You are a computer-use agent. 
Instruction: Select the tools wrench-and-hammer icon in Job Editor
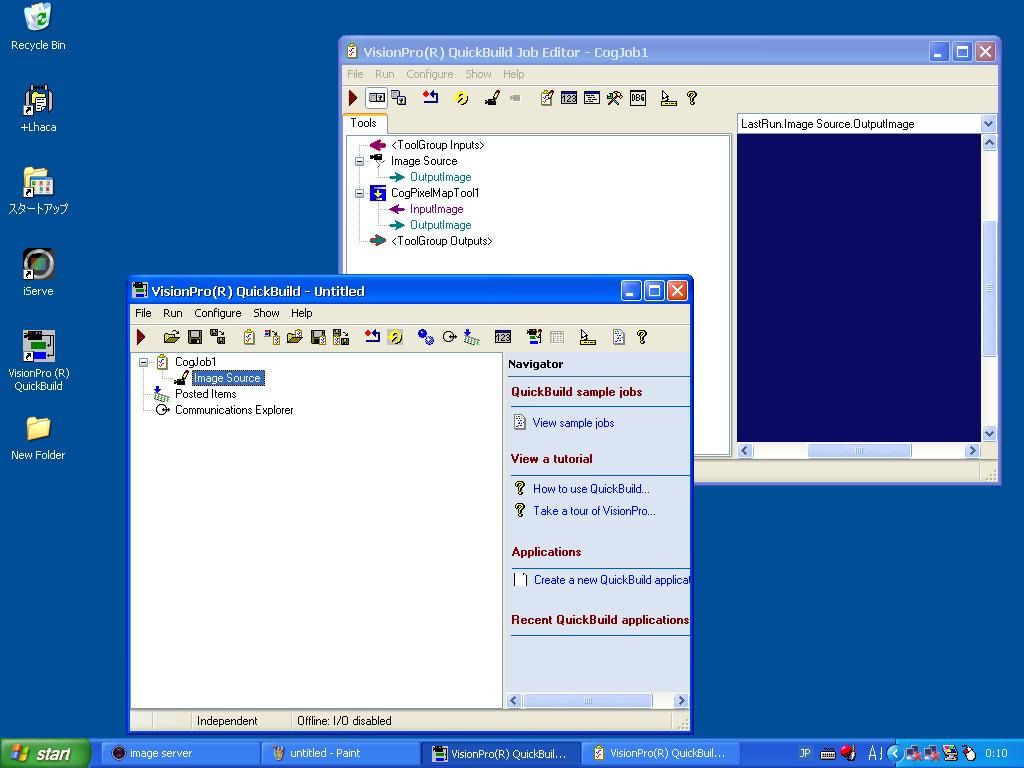[x=613, y=97]
